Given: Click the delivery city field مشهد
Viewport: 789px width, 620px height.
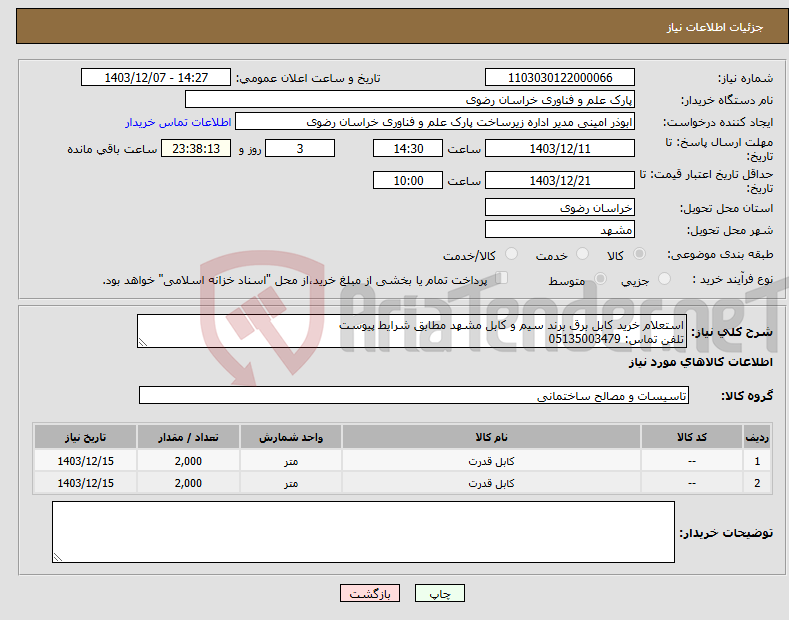Looking at the screenshot, I should pyautogui.click(x=560, y=229).
